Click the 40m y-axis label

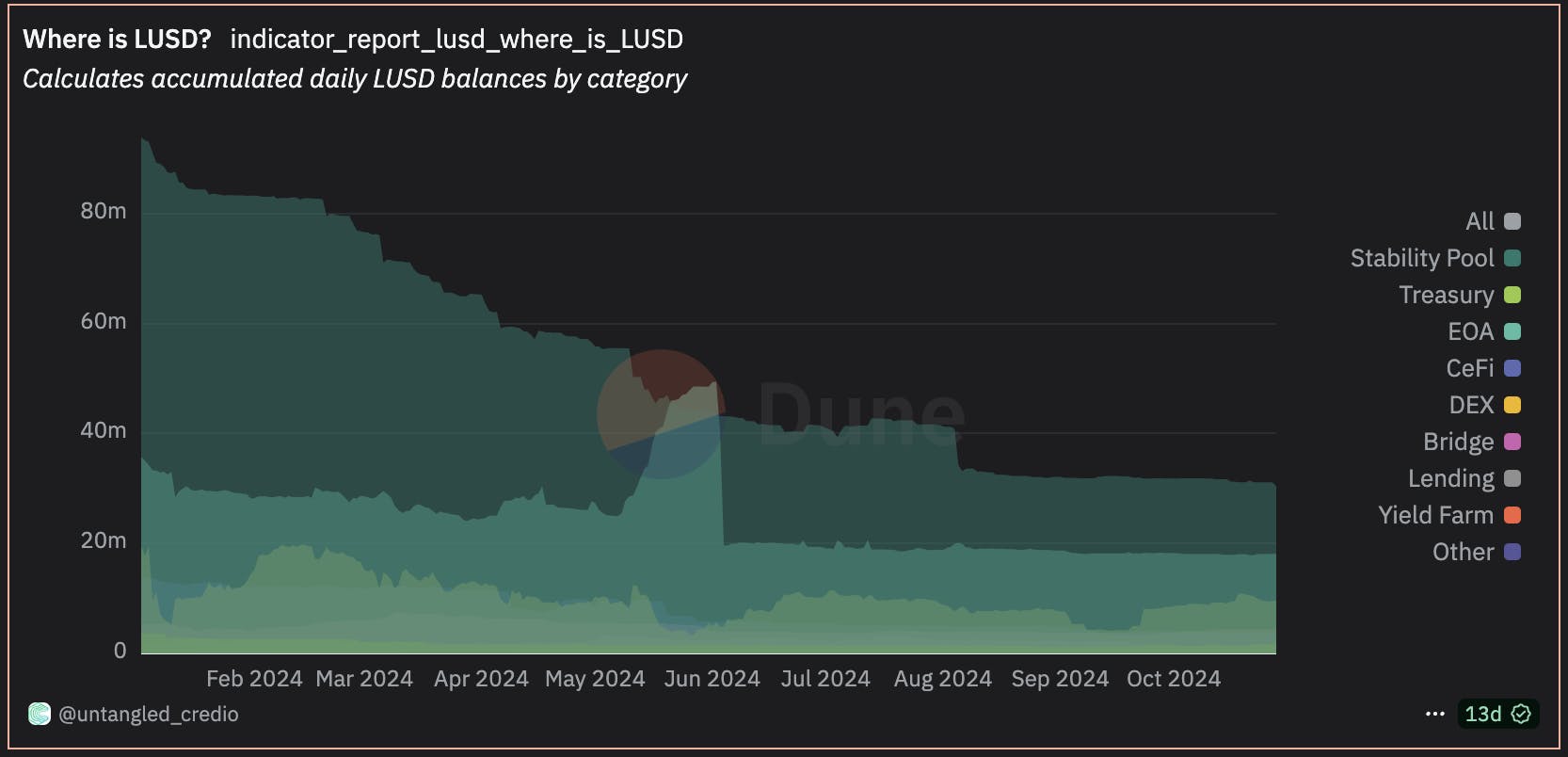pos(104,430)
